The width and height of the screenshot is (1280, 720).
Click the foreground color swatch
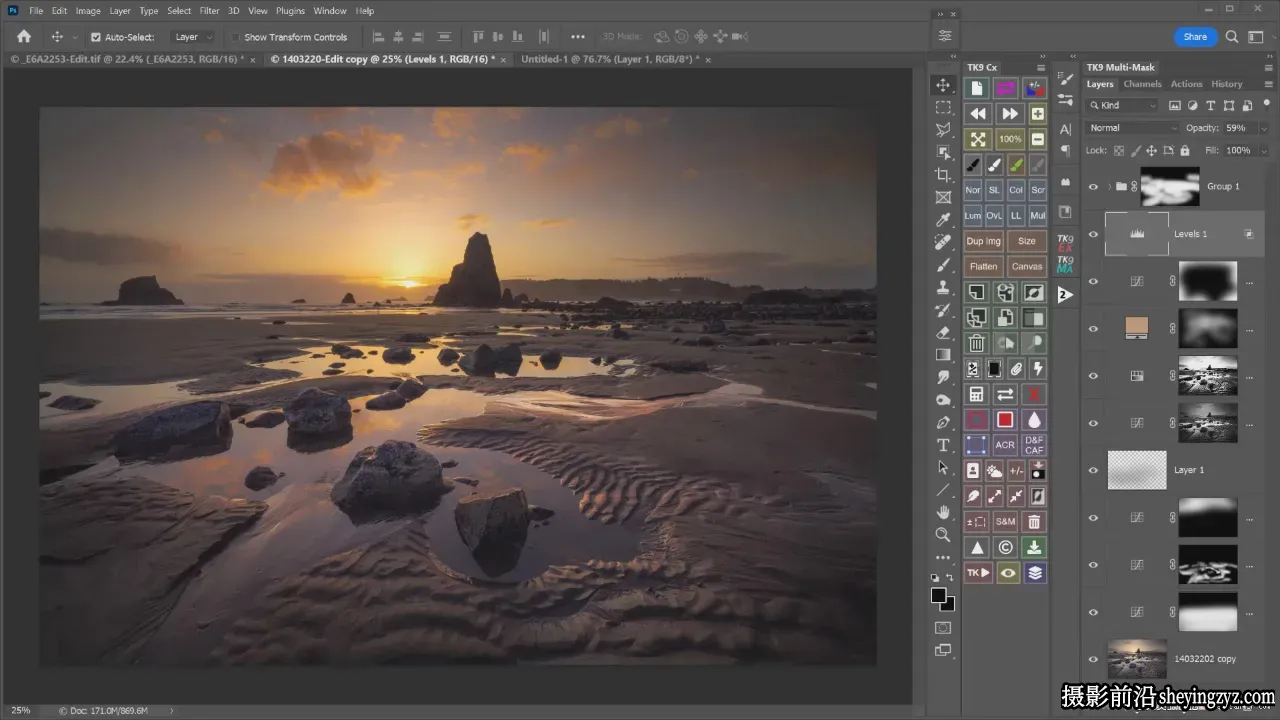pos(939,596)
